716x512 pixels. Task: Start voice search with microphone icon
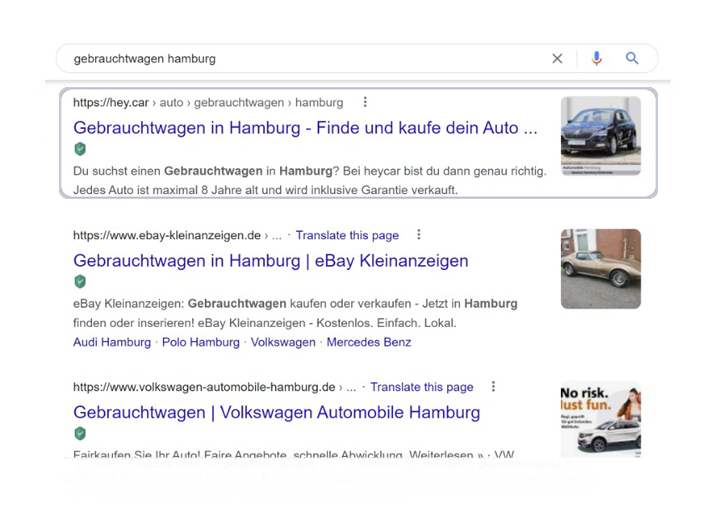pyautogui.click(x=596, y=58)
